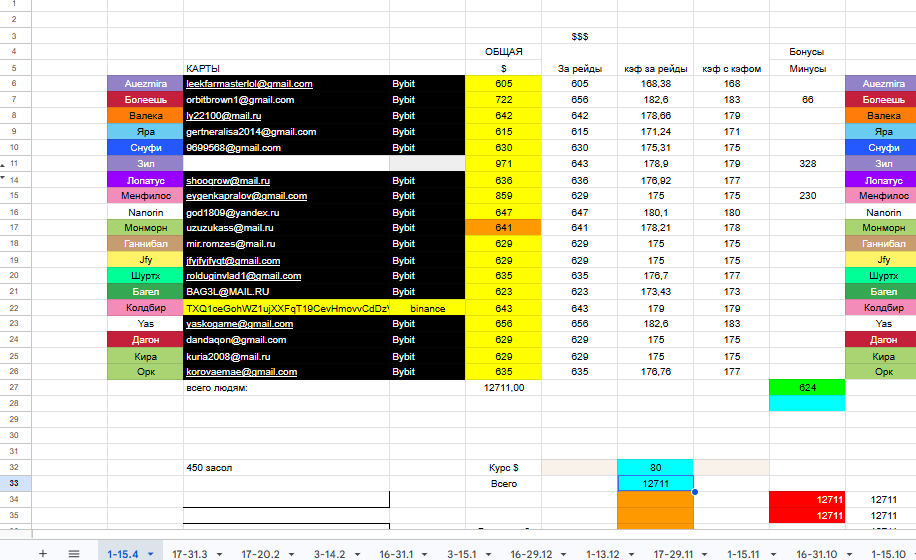Select the 'КАРТЫ' header cell
The width and height of the screenshot is (916, 560).
coord(286,68)
